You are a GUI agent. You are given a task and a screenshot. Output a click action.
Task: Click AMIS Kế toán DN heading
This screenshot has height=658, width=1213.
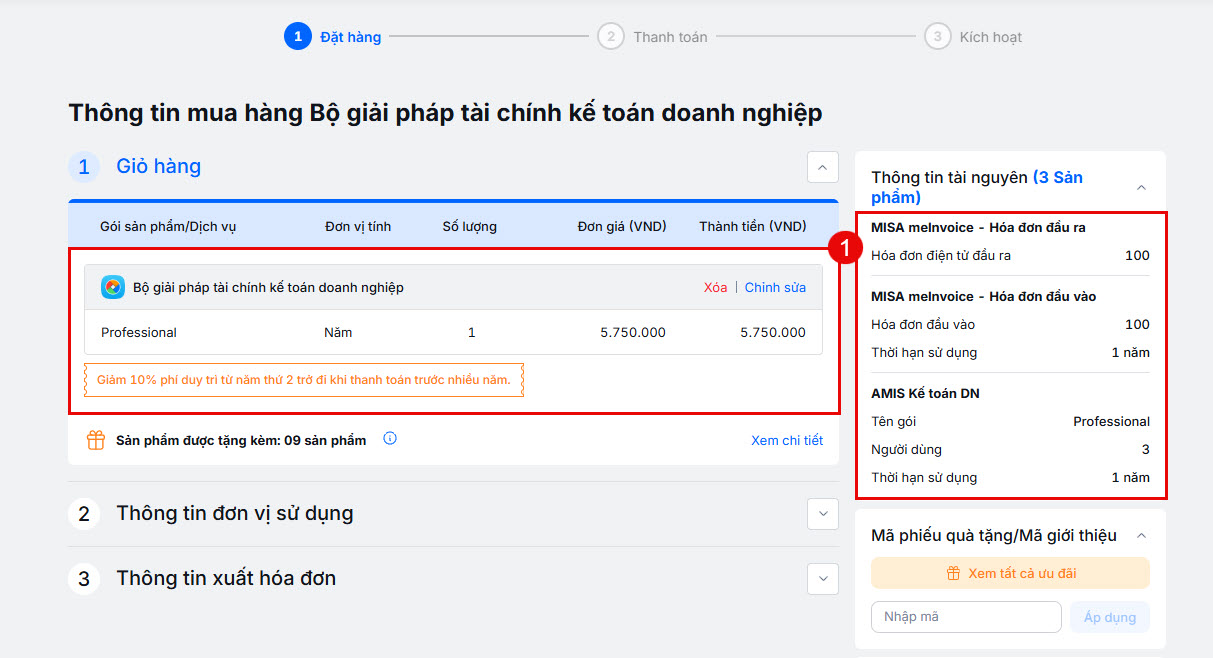925,393
